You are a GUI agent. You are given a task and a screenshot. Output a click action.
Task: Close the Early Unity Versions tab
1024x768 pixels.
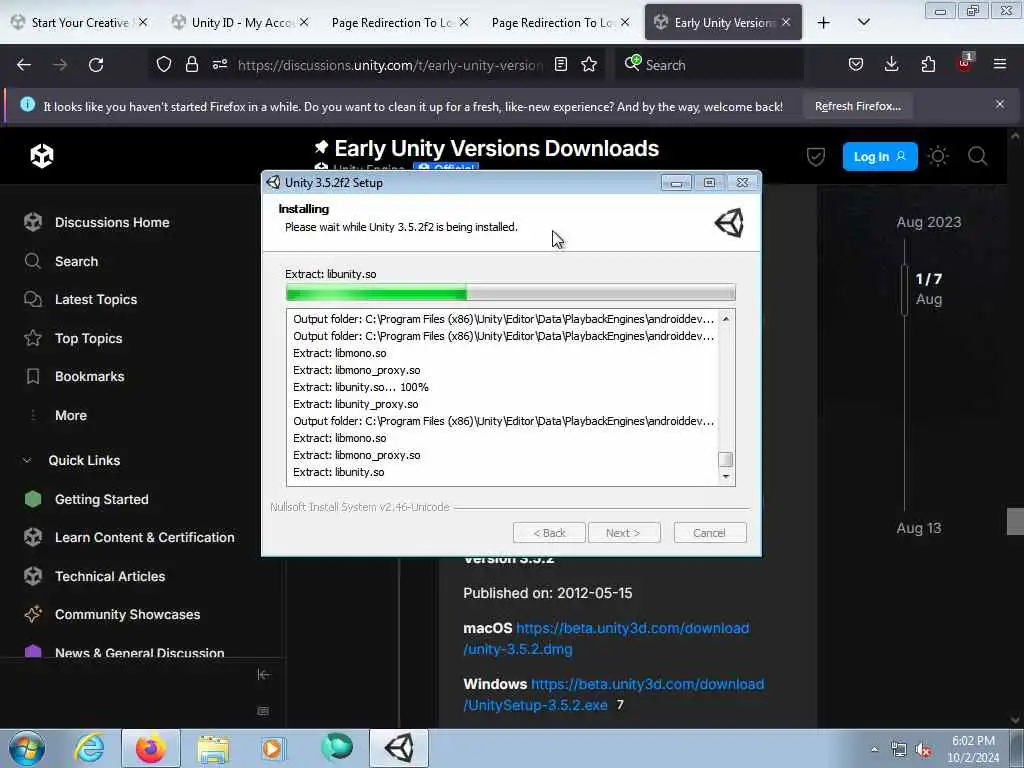[786, 22]
